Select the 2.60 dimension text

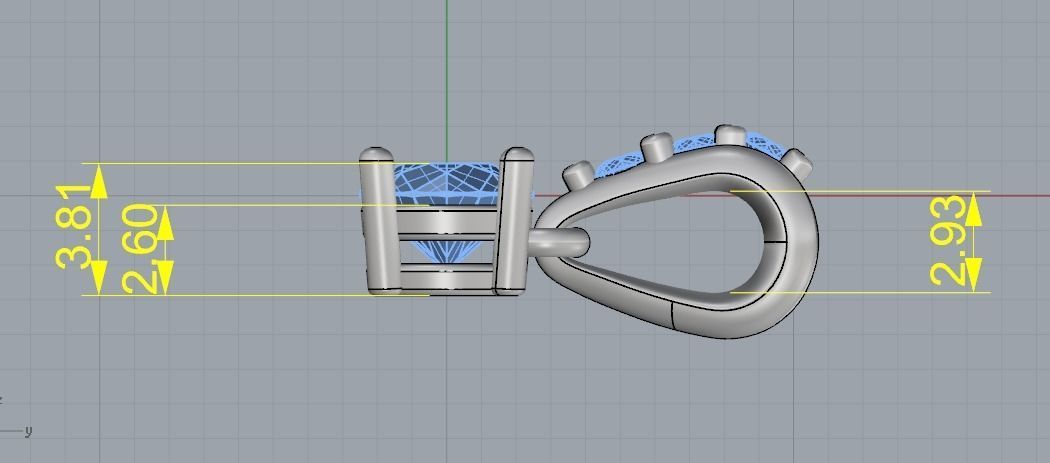[140, 249]
